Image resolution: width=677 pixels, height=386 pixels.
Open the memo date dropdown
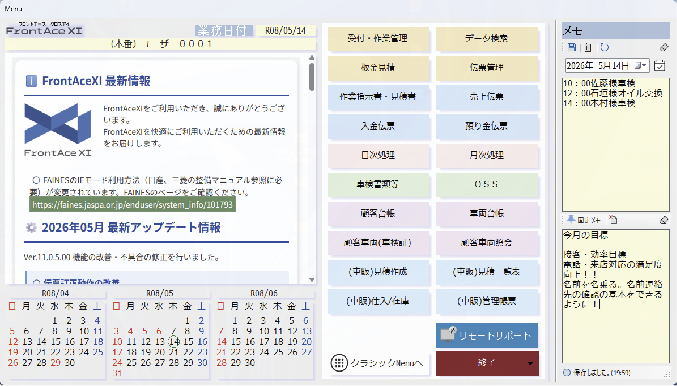[x=642, y=65]
